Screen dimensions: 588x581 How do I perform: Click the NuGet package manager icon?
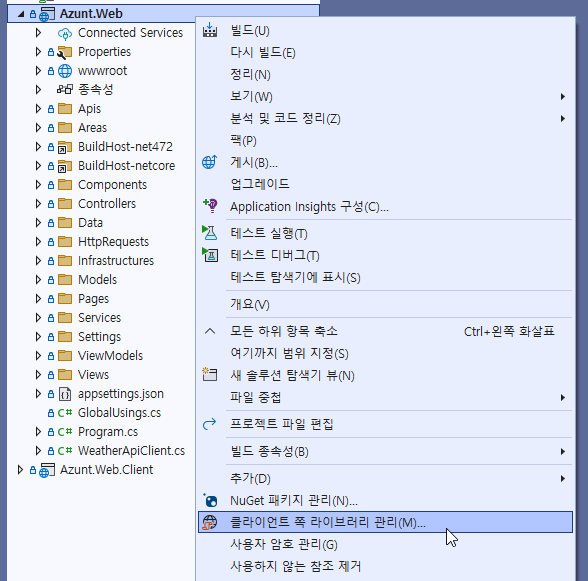point(210,500)
